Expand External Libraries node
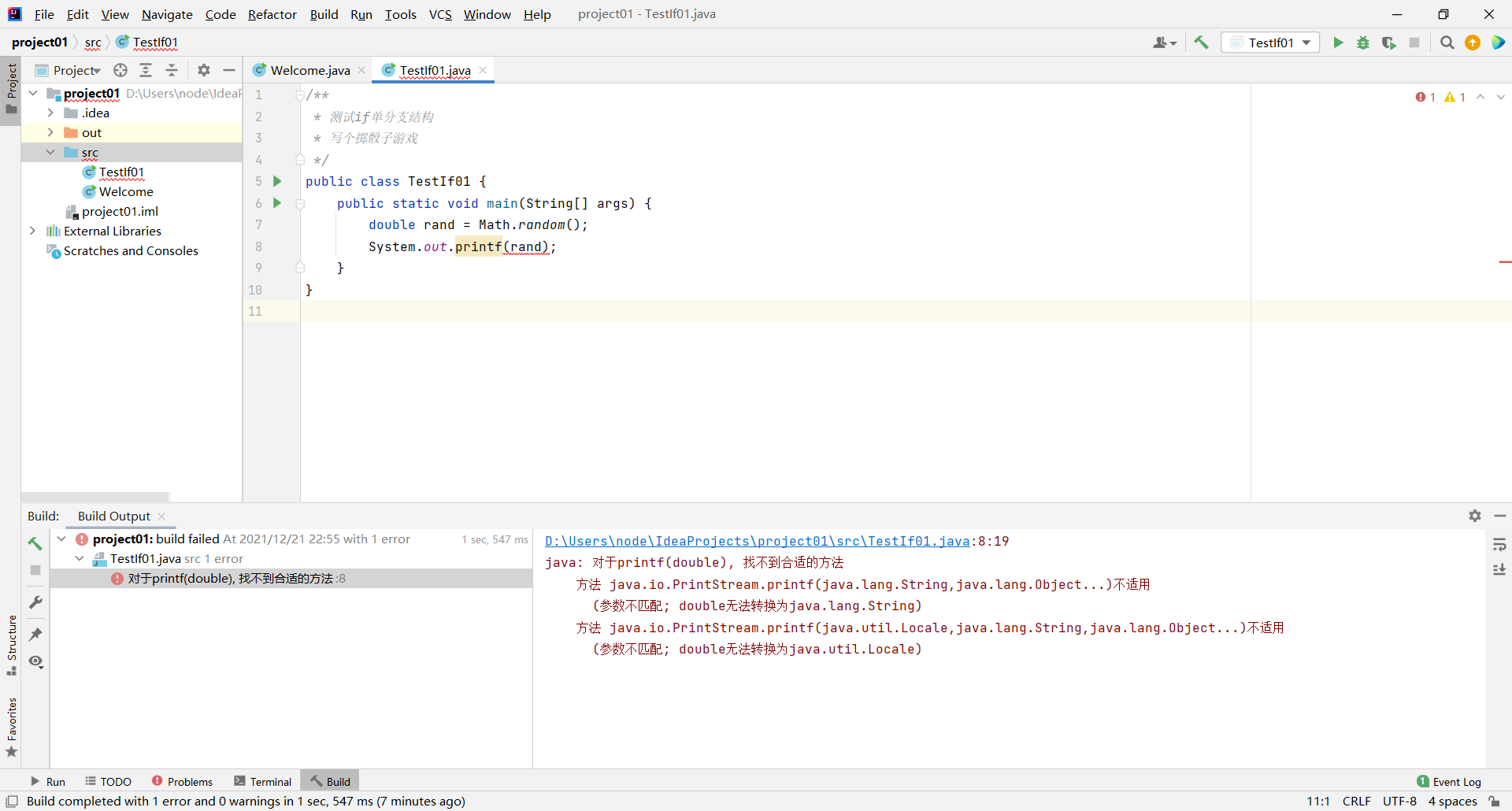Screen dimensions: 1512x811 [x=33, y=231]
